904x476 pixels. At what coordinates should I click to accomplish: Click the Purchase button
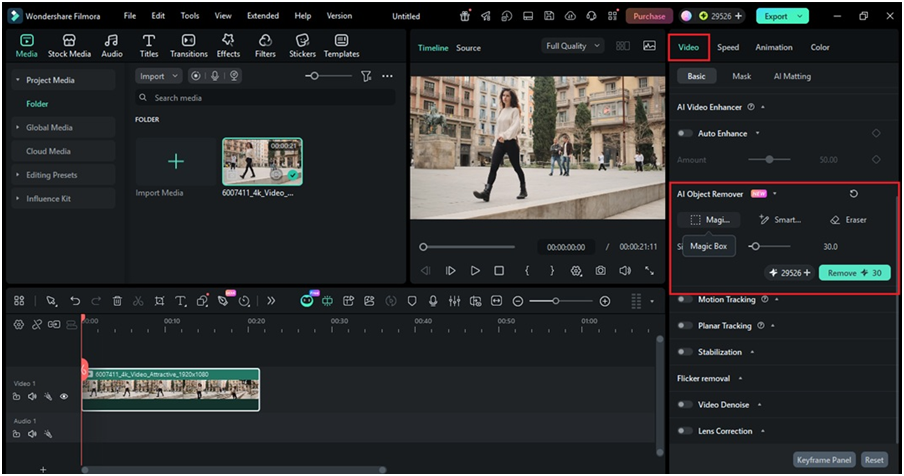[649, 16]
